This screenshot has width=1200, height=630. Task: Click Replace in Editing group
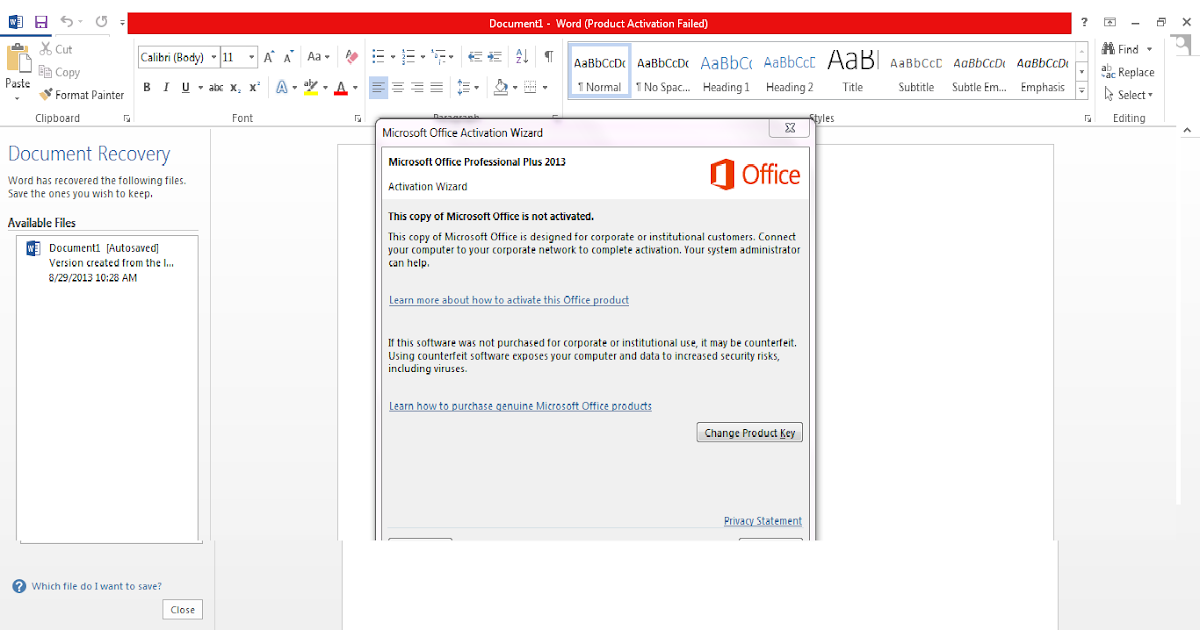1127,72
